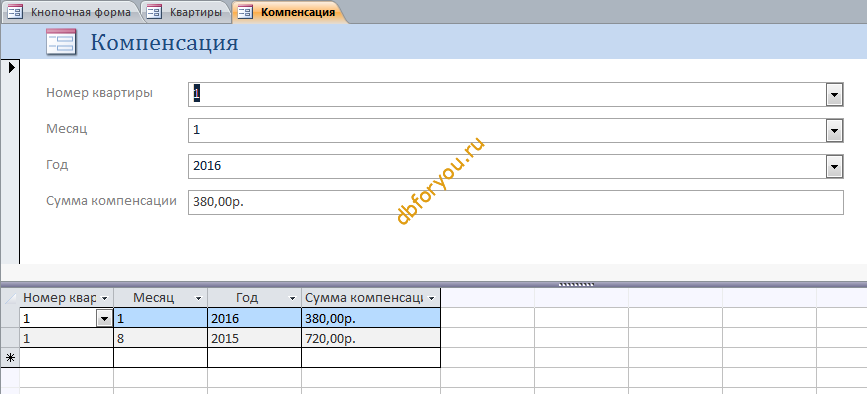
Task: Click the Сумма компенсации field with 380,00р.
Action: click(x=516, y=203)
